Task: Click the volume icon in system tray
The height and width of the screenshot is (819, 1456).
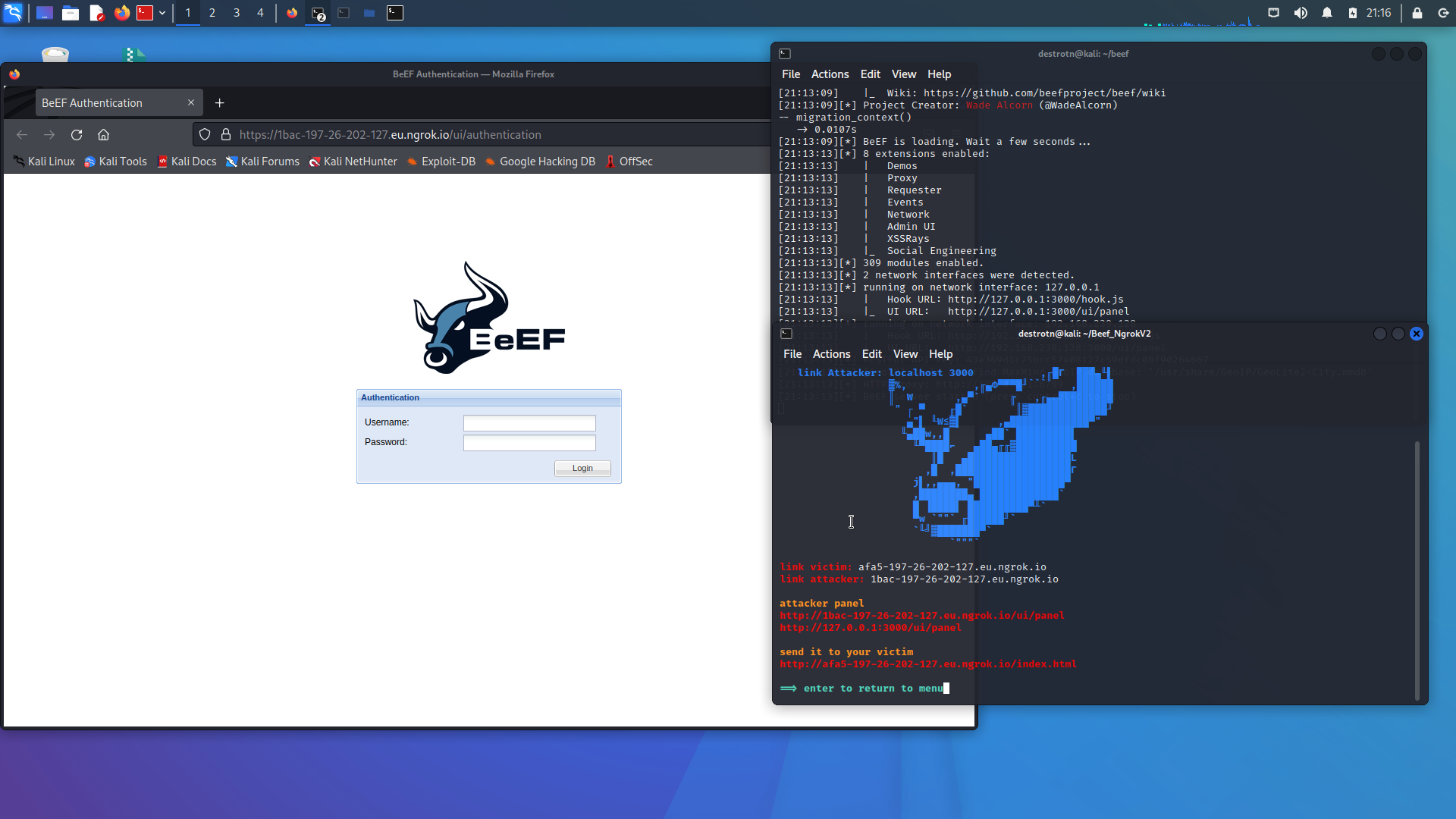Action: tap(1301, 13)
